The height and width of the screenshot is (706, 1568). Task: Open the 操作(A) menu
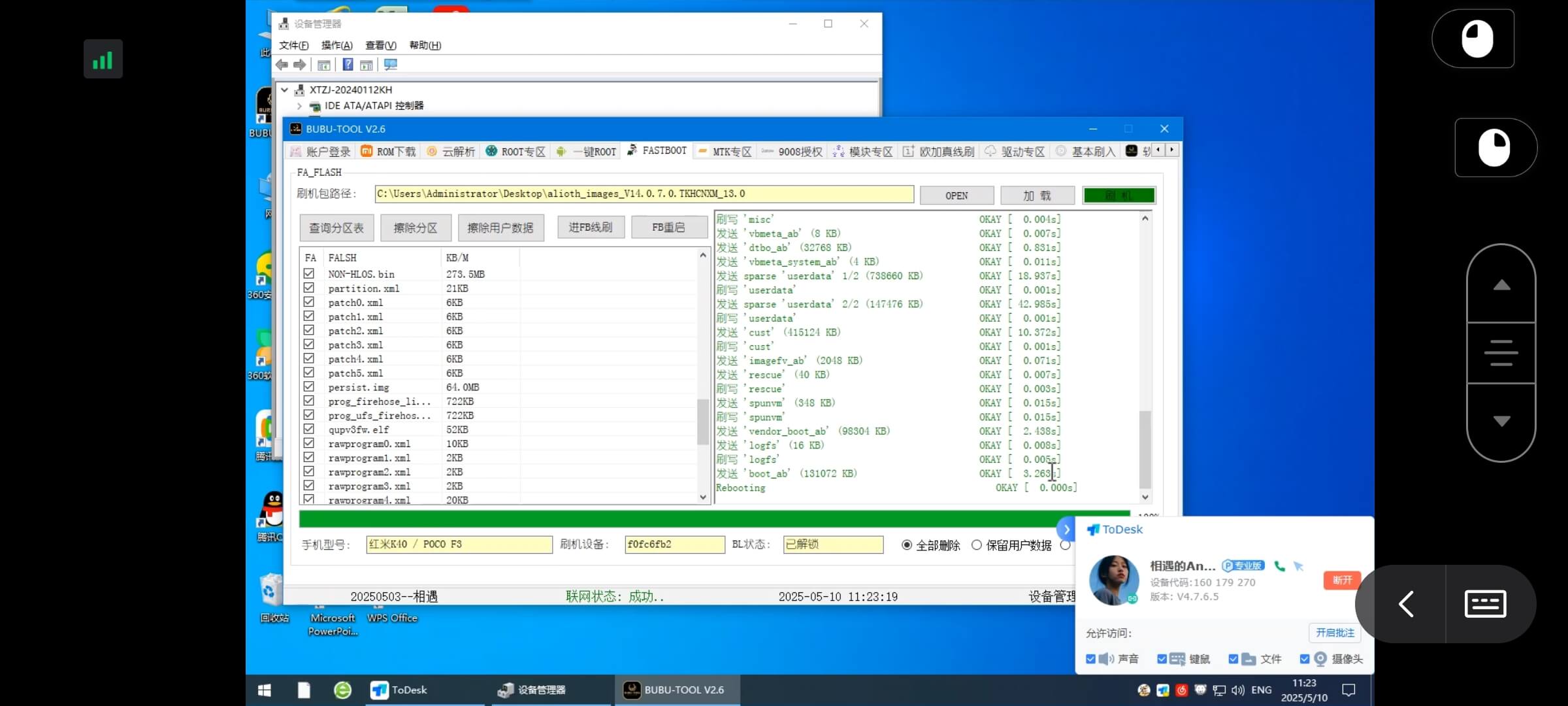[x=336, y=45]
